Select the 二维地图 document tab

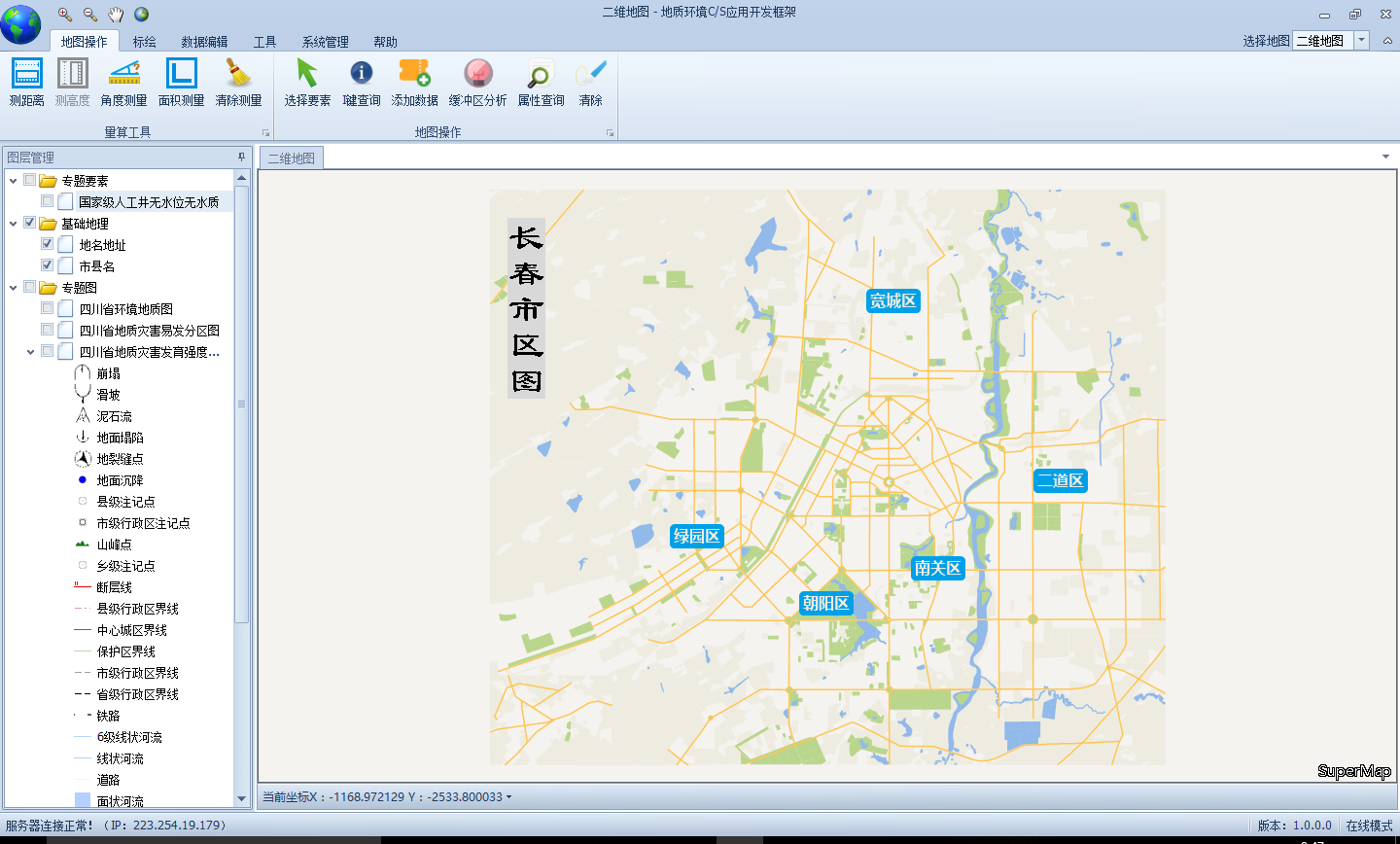click(x=292, y=158)
